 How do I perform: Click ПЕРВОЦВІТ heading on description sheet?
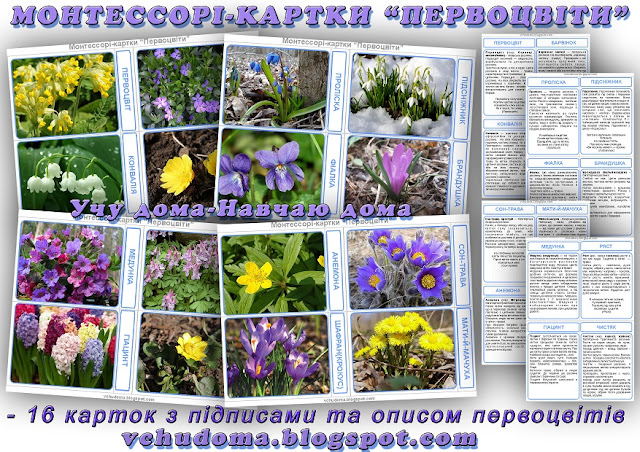(x=508, y=43)
